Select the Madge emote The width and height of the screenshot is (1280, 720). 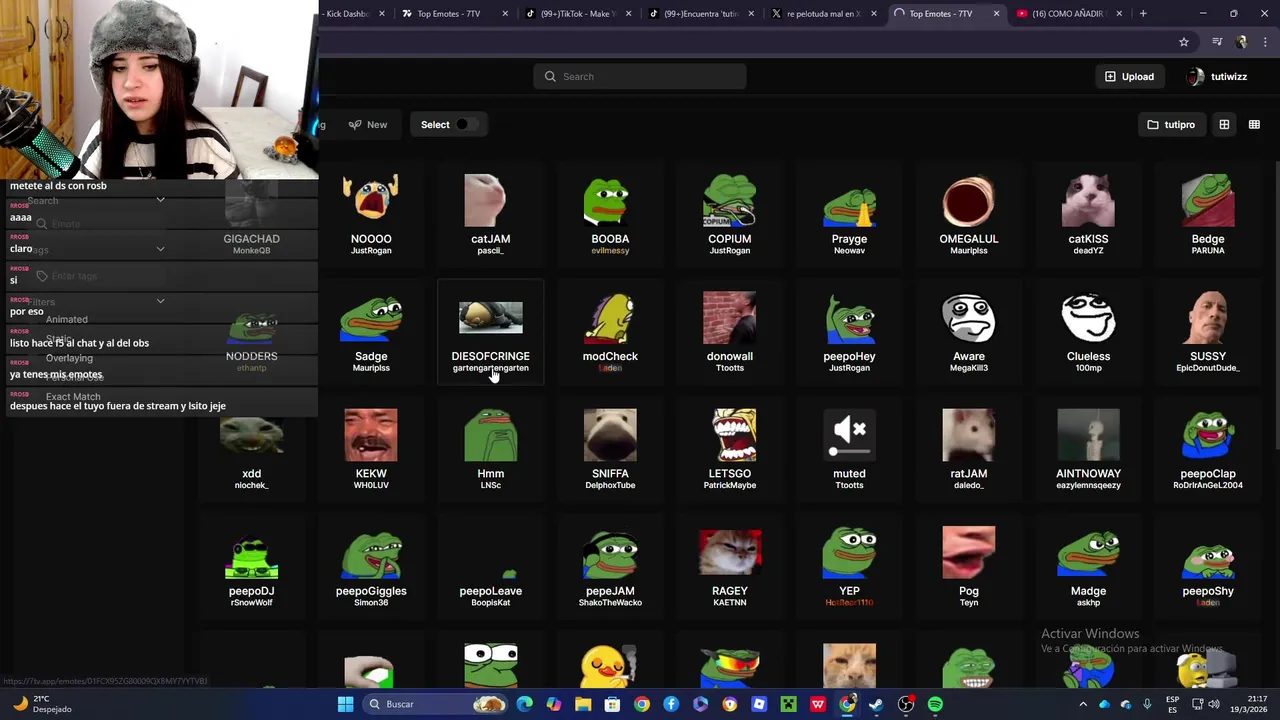1088,566
